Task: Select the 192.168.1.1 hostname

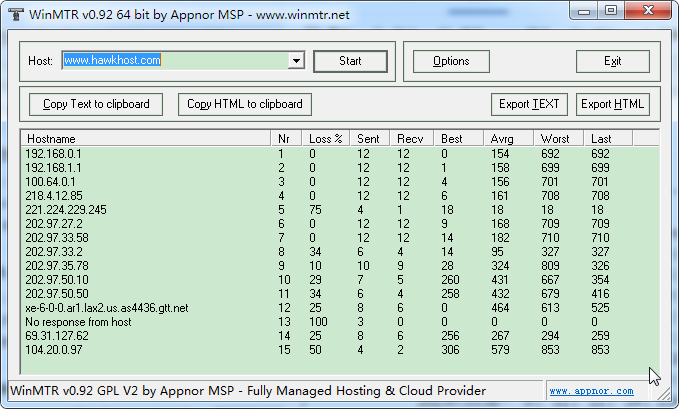Action: [53, 168]
